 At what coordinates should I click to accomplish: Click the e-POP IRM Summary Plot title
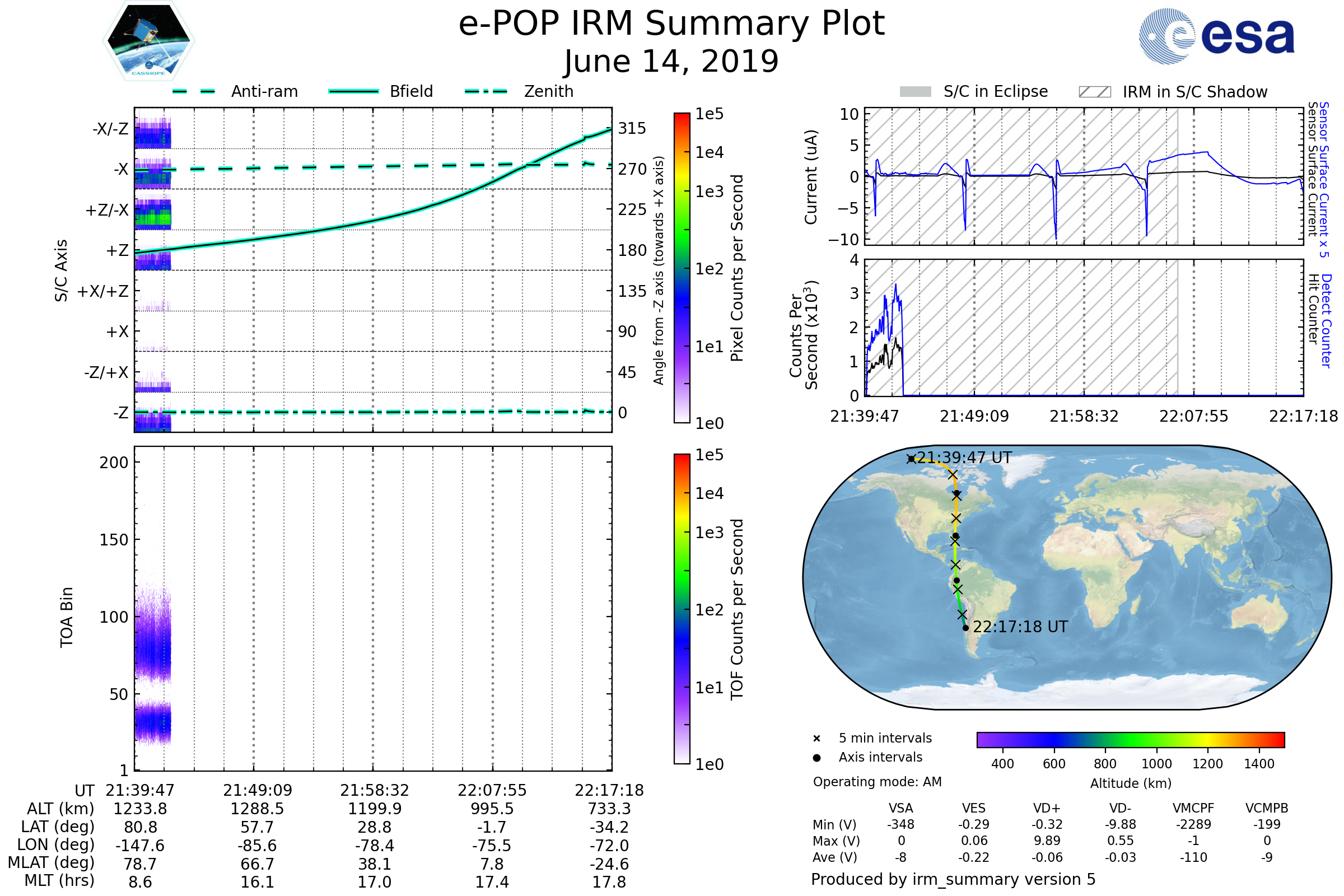pos(671,24)
